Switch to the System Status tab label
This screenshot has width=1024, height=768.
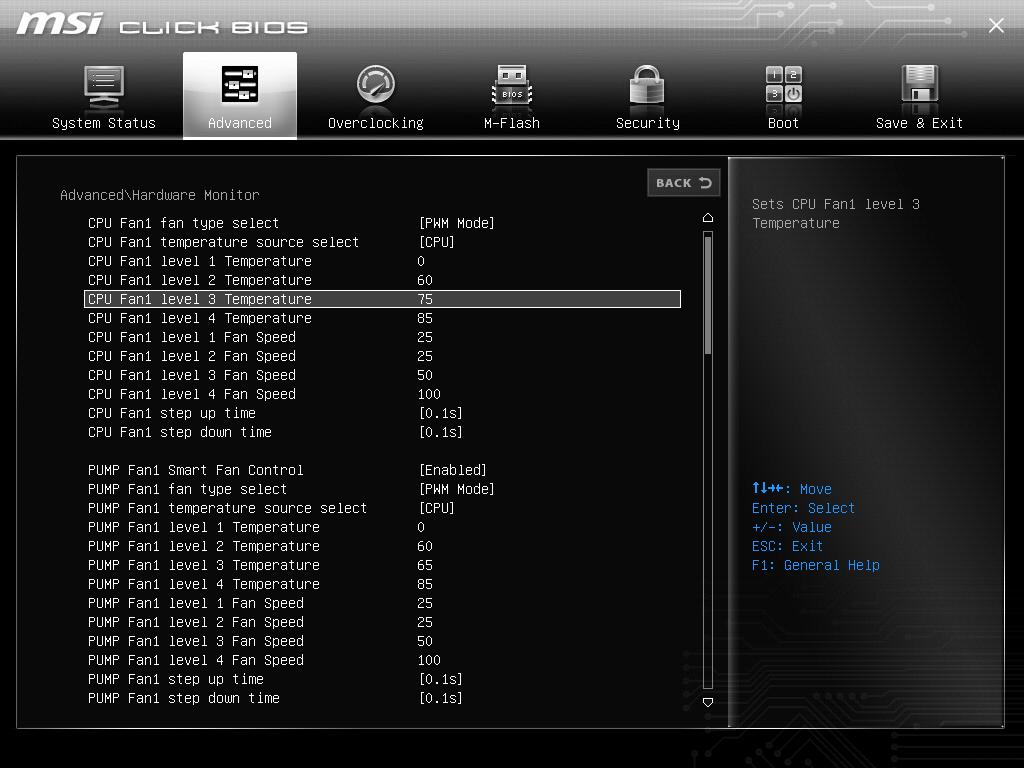tap(104, 123)
